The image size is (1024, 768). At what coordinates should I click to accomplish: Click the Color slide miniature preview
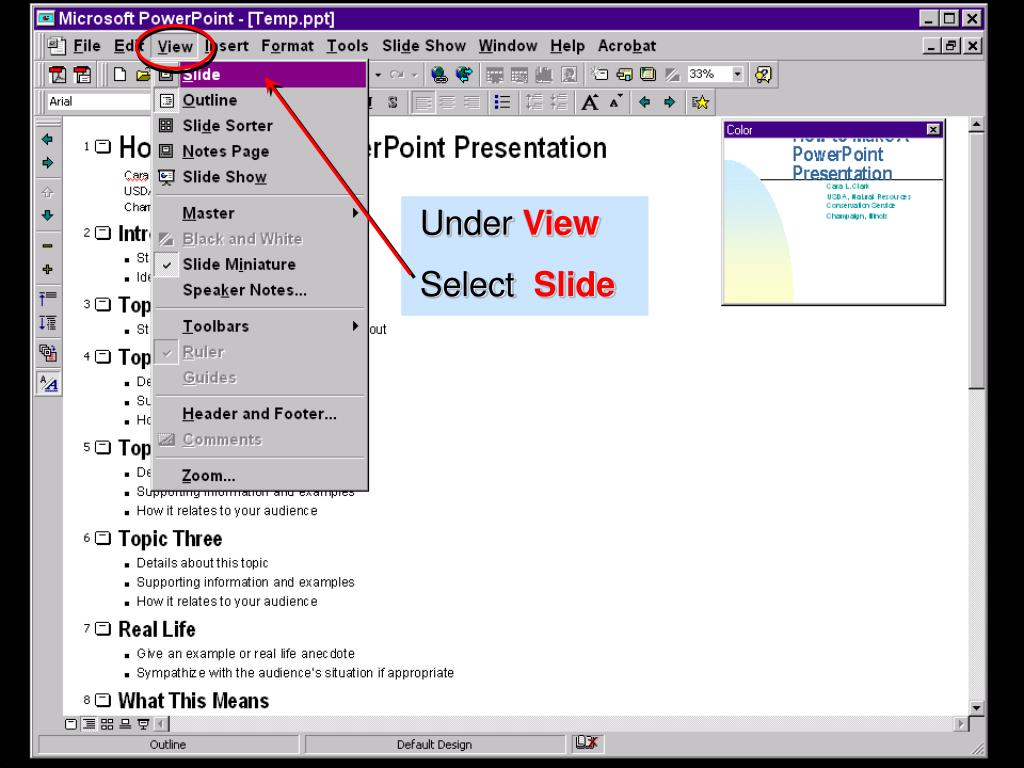click(833, 220)
